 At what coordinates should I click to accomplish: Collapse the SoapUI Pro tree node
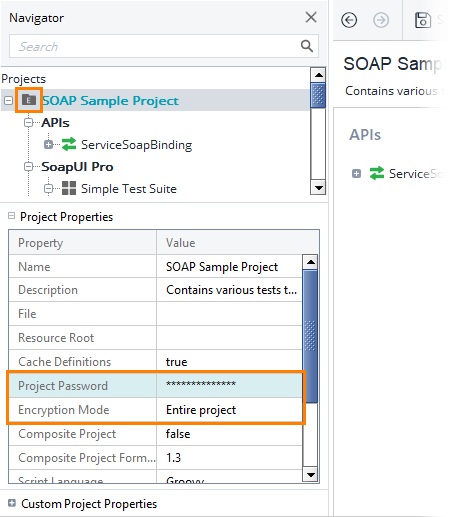tap(29, 166)
